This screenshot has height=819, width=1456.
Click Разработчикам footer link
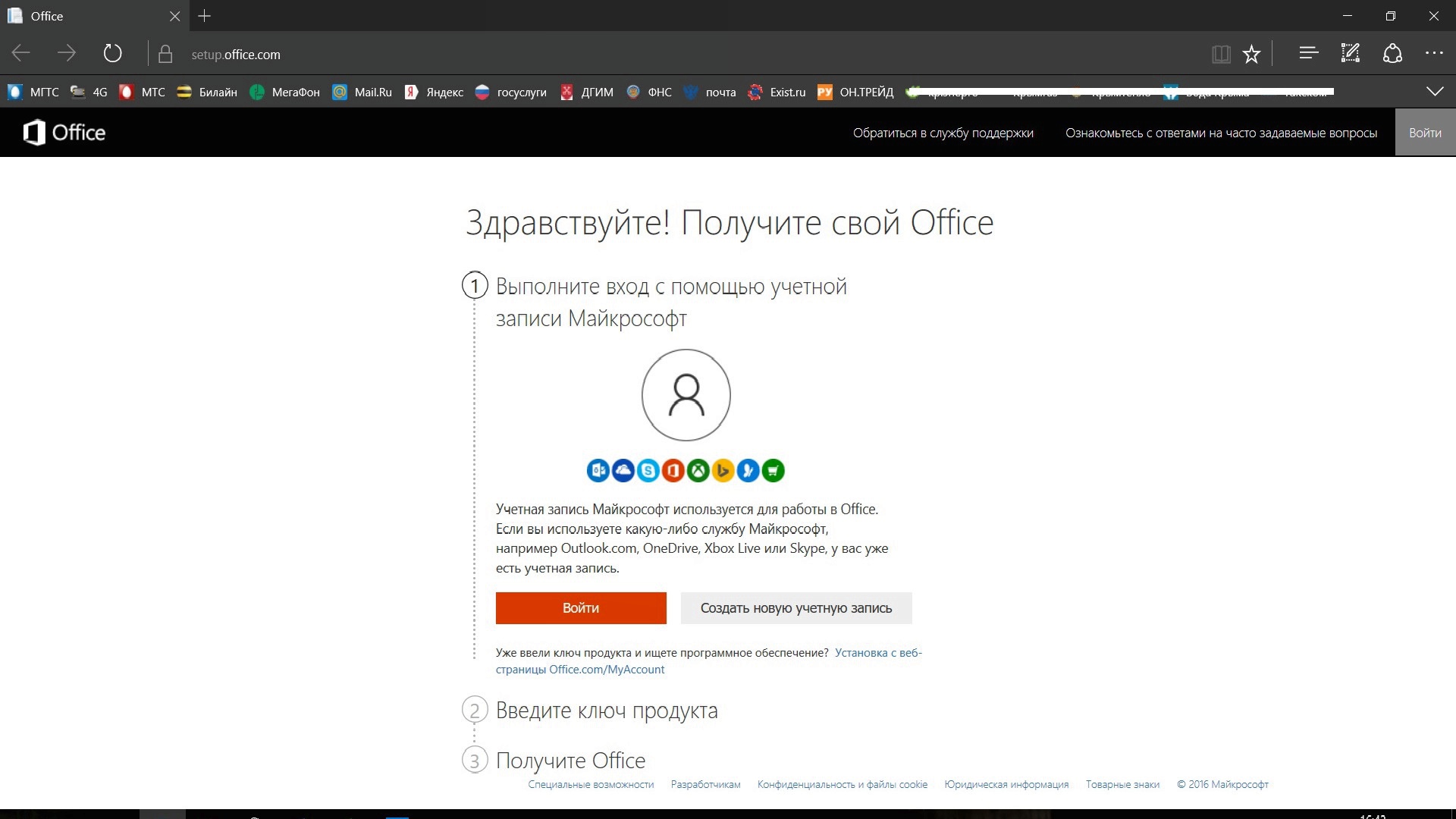pos(705,785)
